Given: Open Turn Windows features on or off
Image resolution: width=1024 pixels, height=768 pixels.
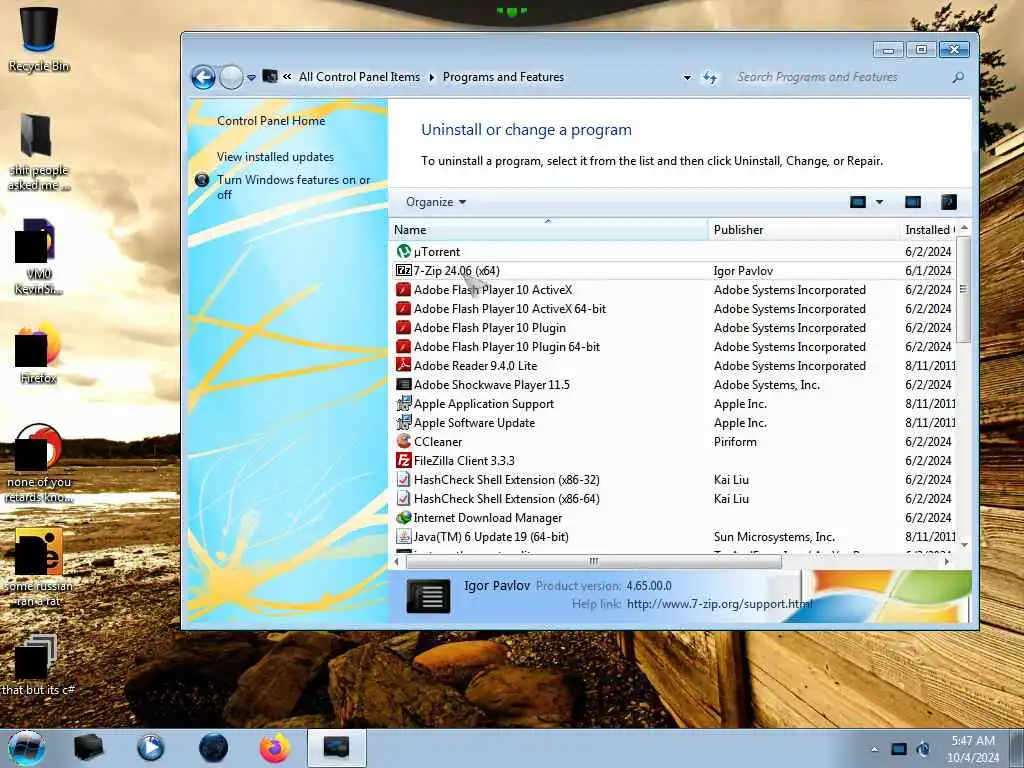Looking at the screenshot, I should [x=293, y=187].
